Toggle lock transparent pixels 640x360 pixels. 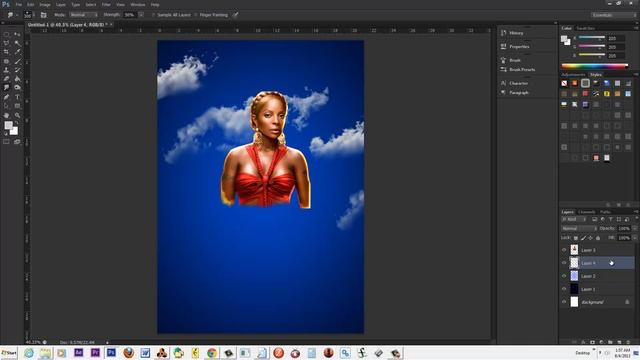point(576,238)
